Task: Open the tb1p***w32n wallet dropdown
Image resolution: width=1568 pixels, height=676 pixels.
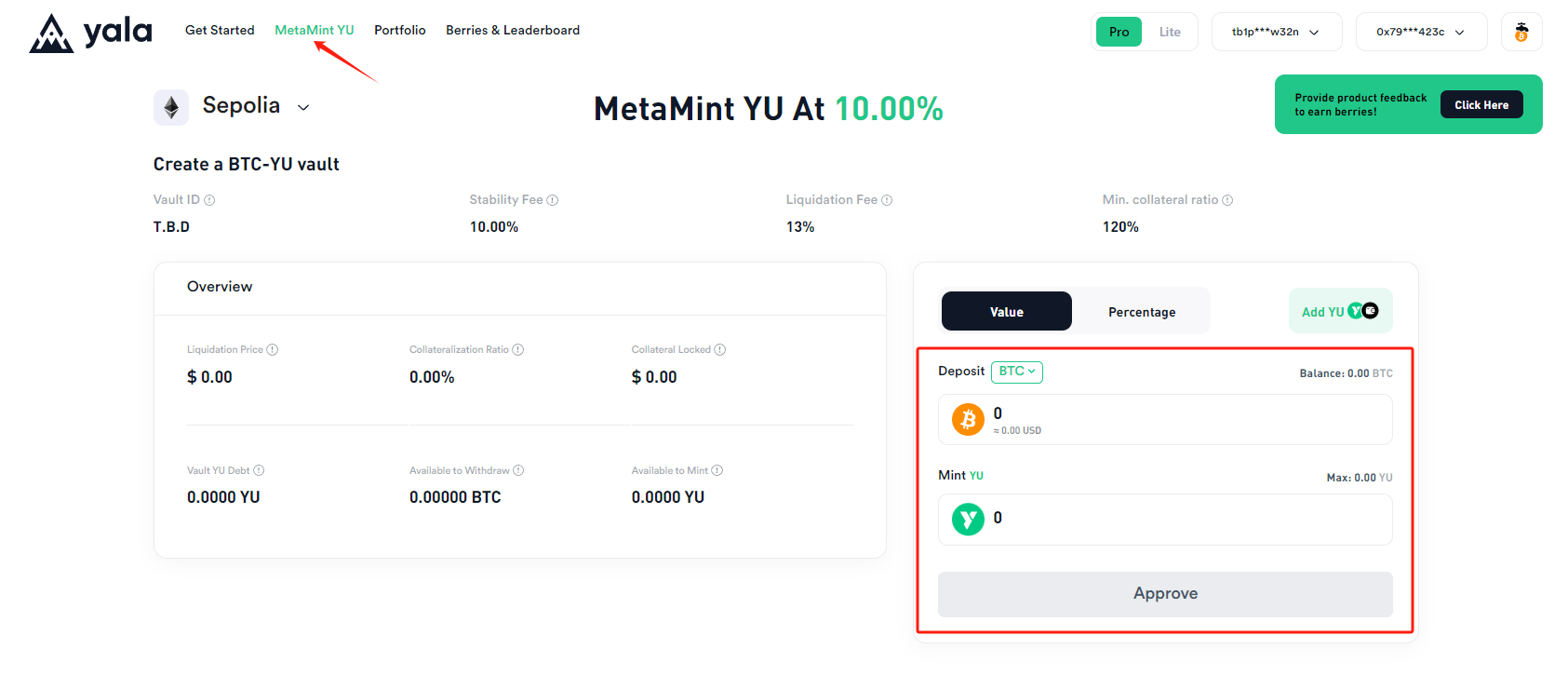Action: click(1276, 32)
